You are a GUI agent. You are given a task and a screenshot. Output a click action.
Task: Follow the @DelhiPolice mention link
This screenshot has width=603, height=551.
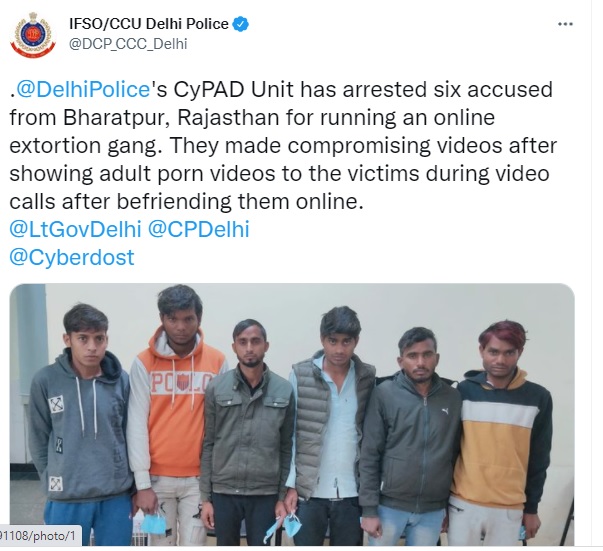coord(83,89)
